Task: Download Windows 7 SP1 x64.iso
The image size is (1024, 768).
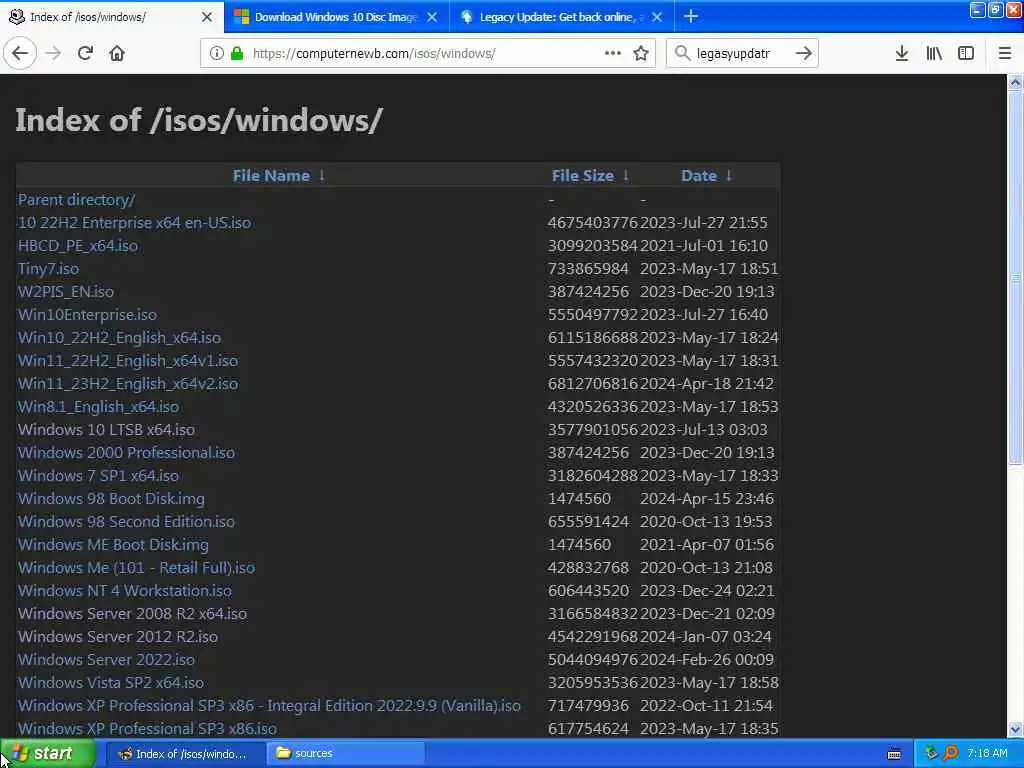Action: pyautogui.click(x=99, y=475)
